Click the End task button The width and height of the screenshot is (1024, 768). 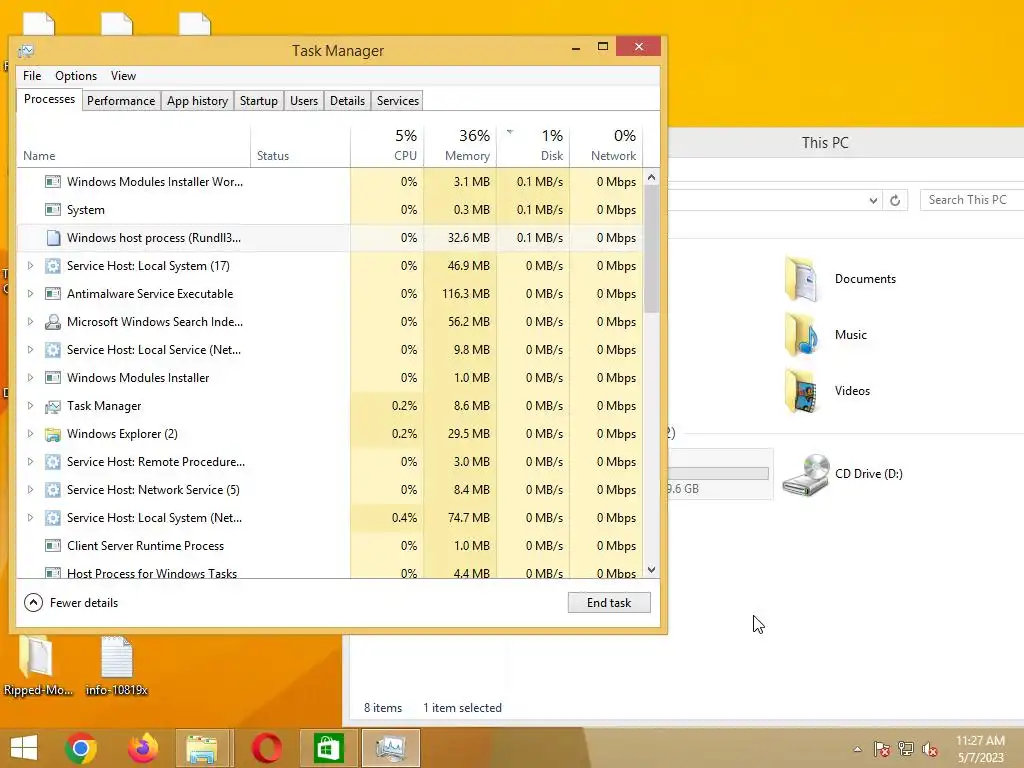click(x=609, y=603)
